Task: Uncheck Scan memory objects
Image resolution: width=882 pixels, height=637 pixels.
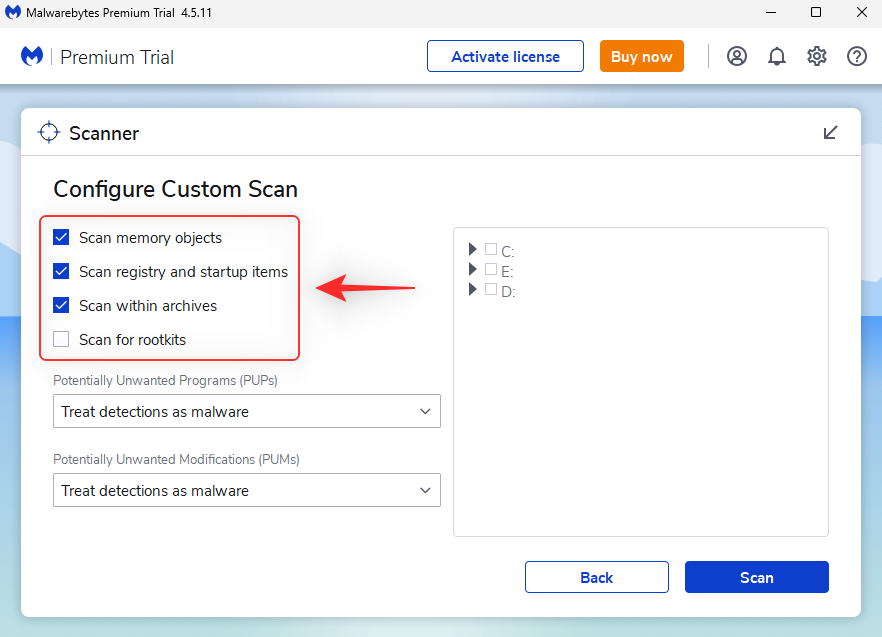Action: tap(62, 238)
